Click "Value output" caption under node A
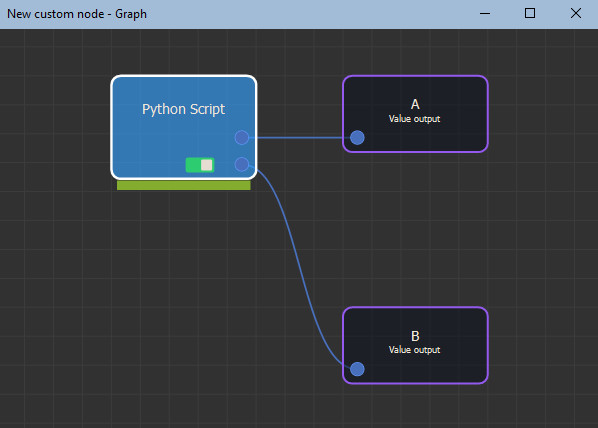This screenshot has height=428, width=598. click(x=414, y=119)
